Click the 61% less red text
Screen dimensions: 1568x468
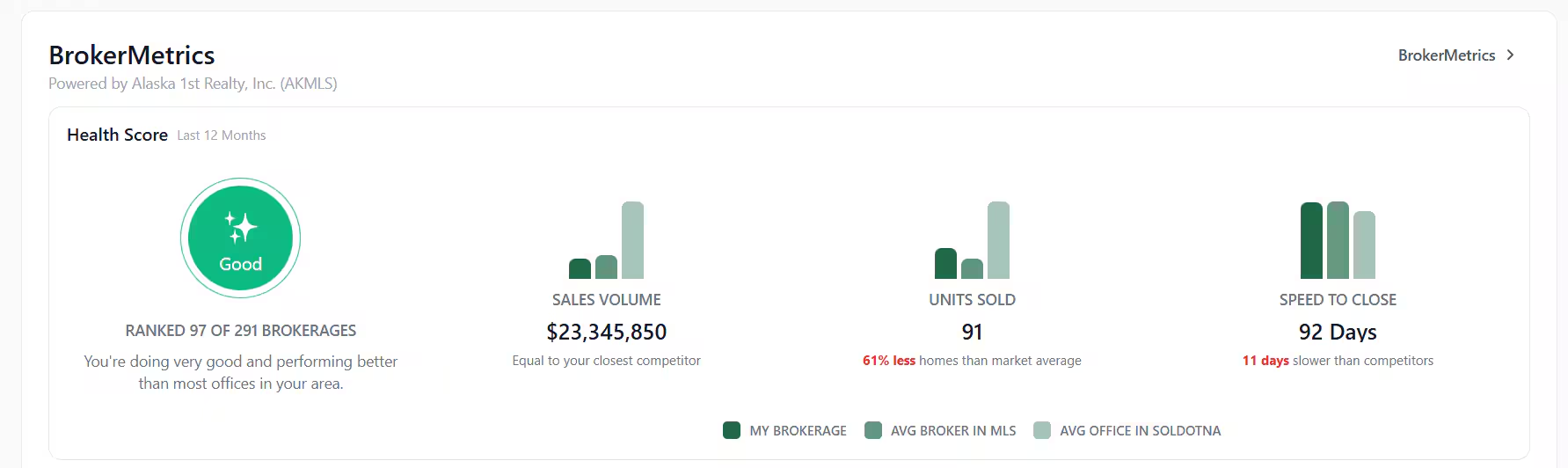[x=889, y=361]
